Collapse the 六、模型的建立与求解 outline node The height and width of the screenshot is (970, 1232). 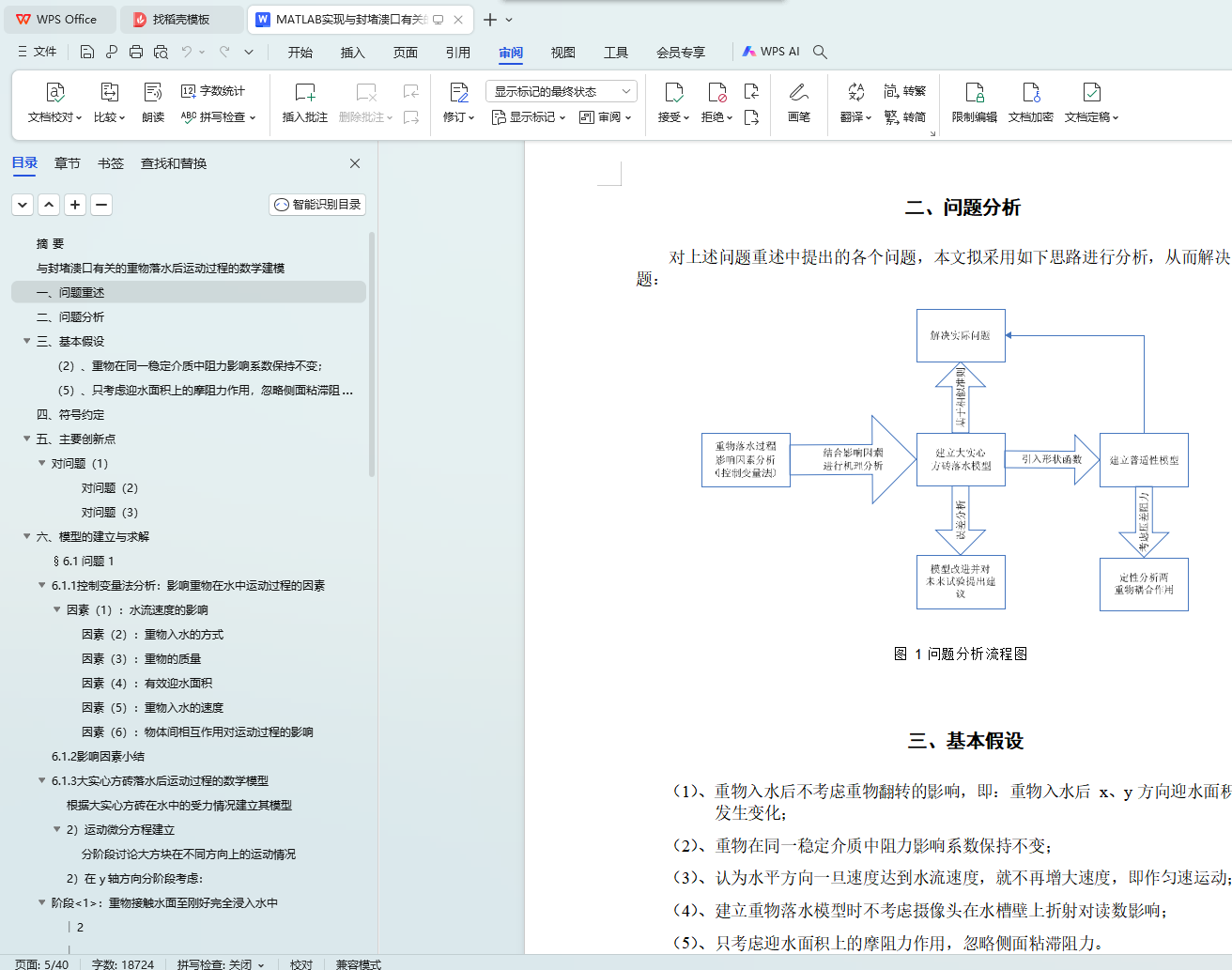[26, 536]
